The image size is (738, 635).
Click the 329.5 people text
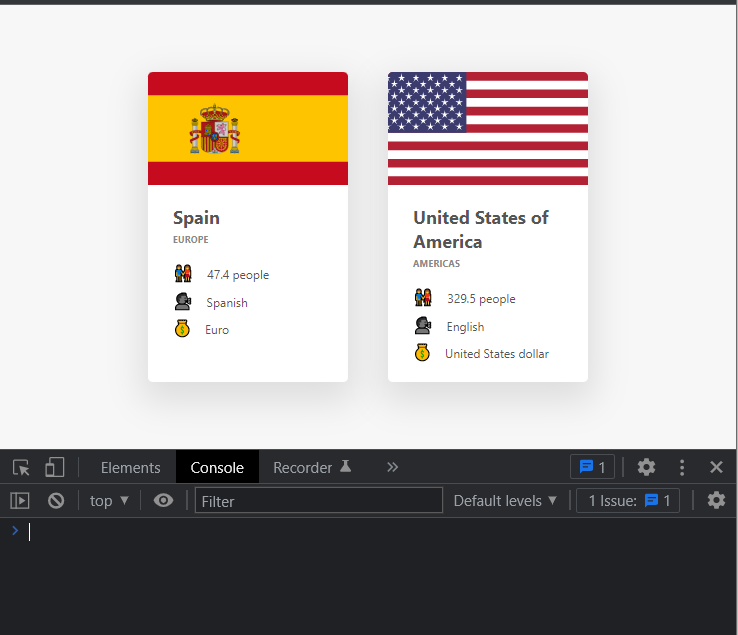pyautogui.click(x=481, y=299)
